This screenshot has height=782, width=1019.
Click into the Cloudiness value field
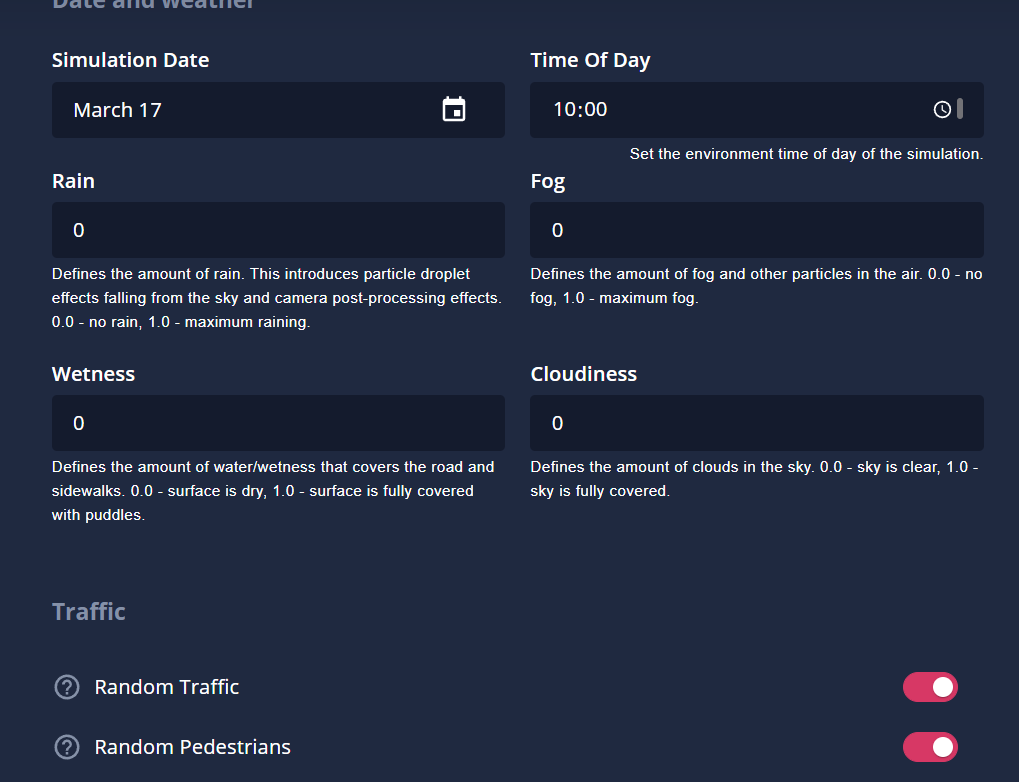756,423
